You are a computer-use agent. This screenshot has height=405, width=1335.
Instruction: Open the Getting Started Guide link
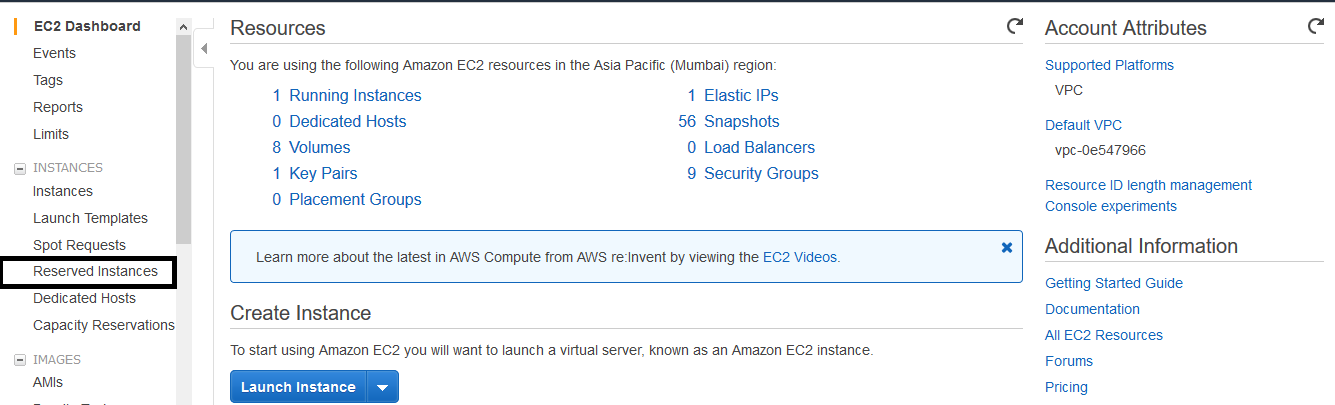[x=1114, y=283]
